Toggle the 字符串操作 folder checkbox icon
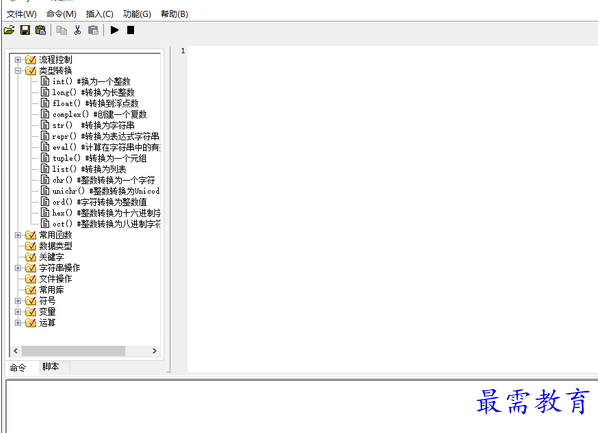This screenshot has width=598, height=433. (31, 268)
